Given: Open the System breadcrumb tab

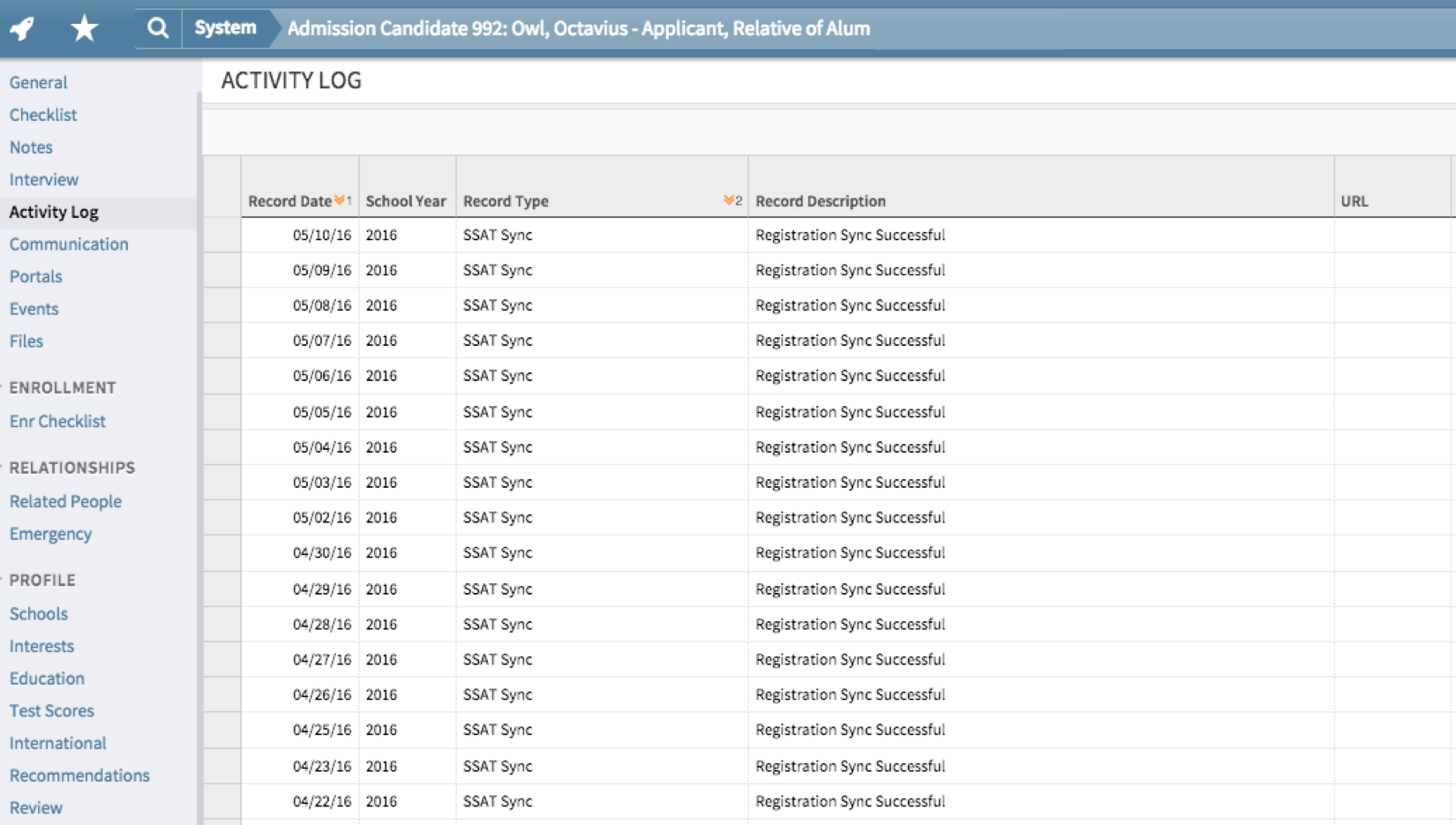Looking at the screenshot, I should pos(225,28).
